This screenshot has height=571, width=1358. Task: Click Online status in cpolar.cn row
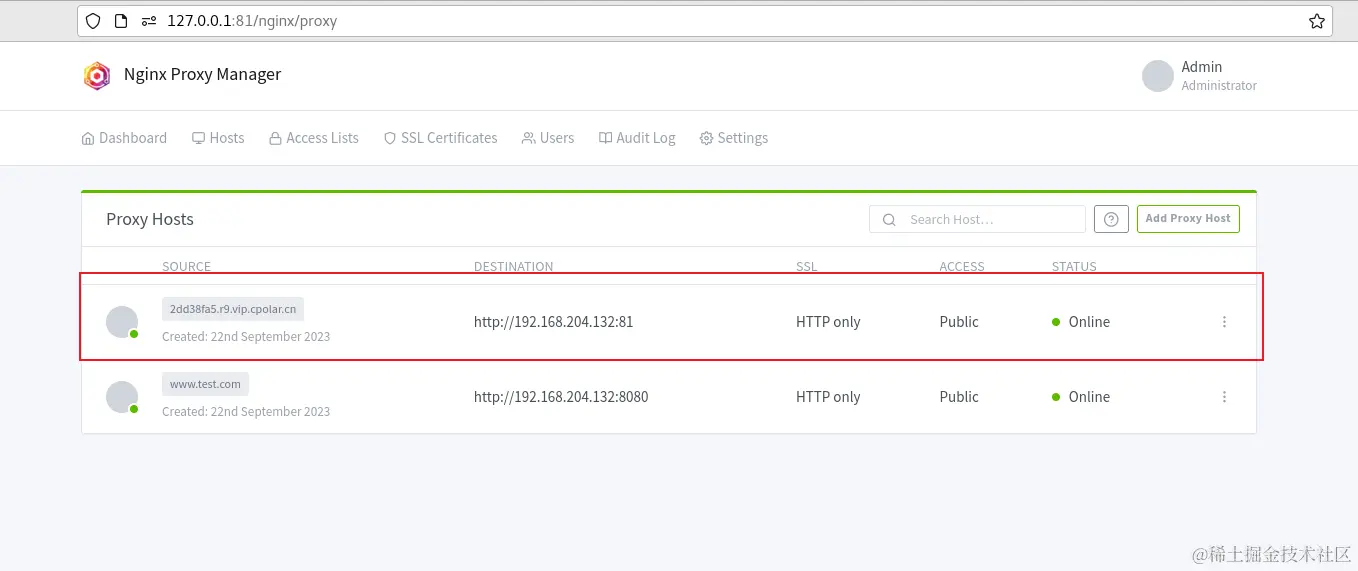click(x=1081, y=322)
